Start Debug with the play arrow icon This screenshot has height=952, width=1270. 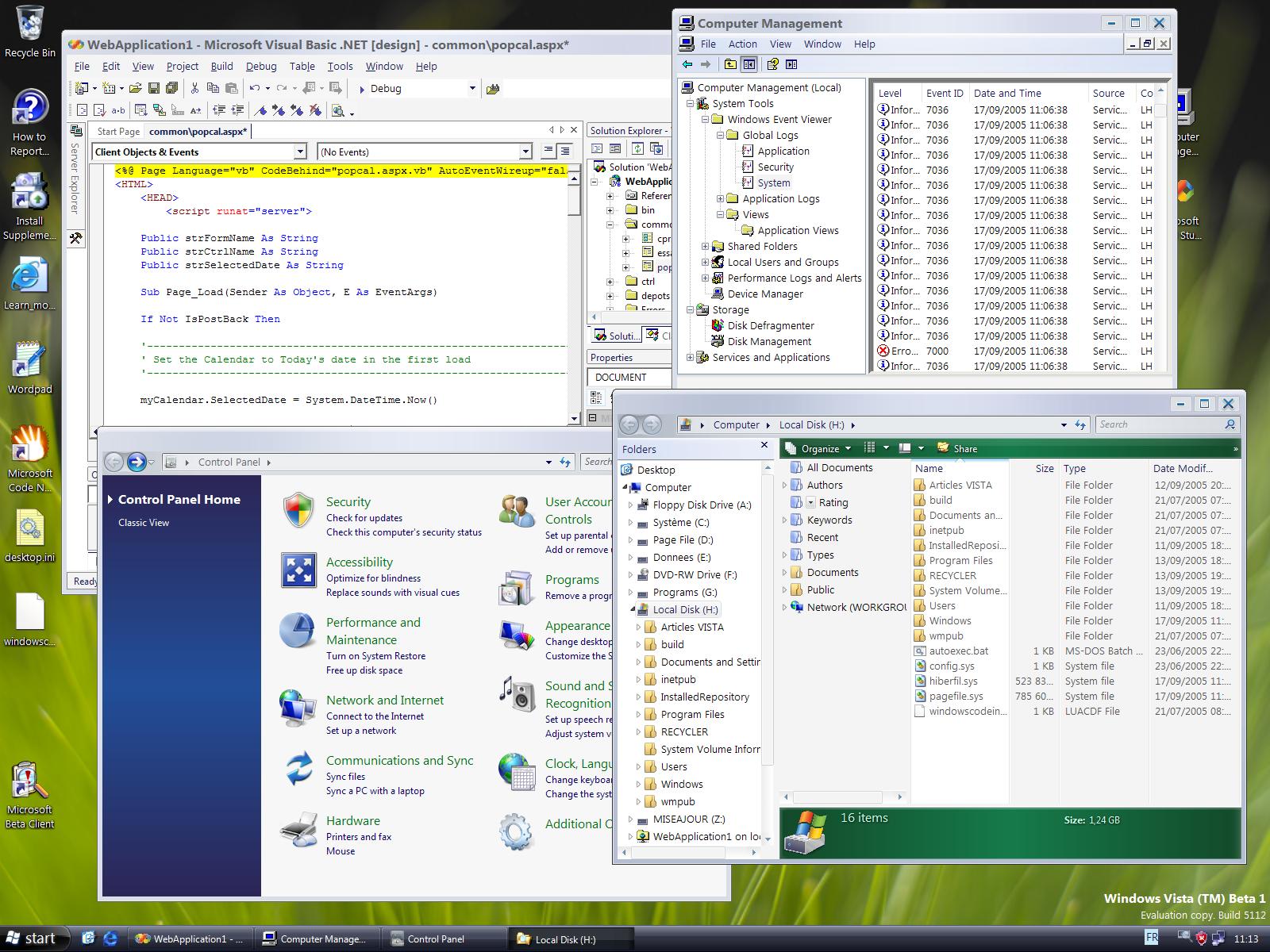(362, 89)
